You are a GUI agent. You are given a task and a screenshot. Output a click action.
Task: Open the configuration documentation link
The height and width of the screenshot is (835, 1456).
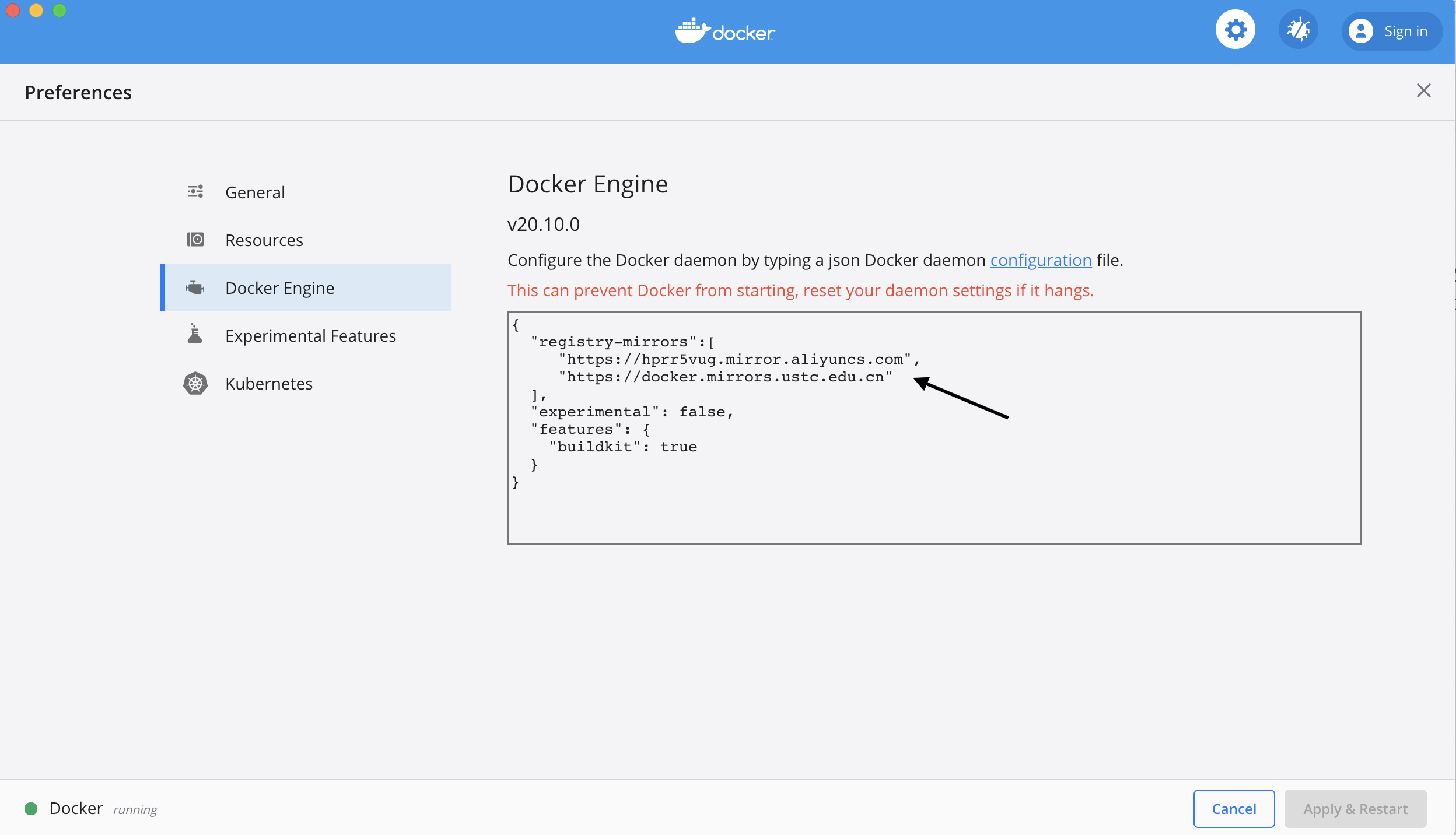pyautogui.click(x=1040, y=260)
